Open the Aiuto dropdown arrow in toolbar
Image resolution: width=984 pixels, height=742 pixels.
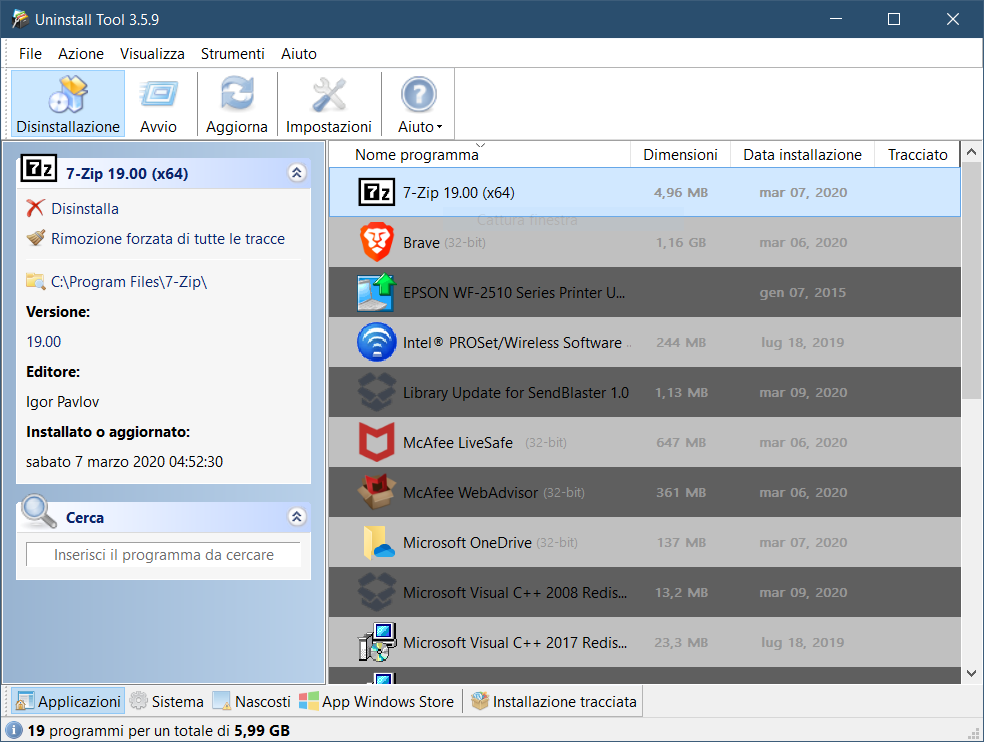[x=439, y=127]
